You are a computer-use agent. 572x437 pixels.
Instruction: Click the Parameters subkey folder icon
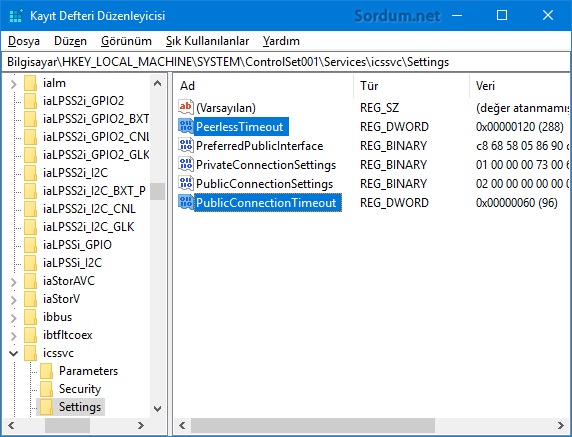coord(46,371)
